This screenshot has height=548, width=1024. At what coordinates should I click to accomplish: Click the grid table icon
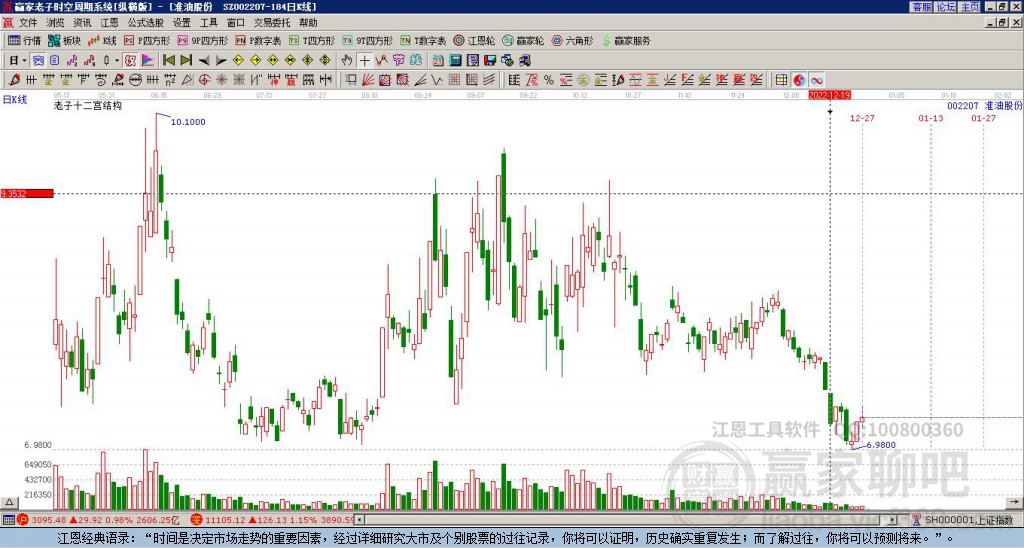coord(781,80)
